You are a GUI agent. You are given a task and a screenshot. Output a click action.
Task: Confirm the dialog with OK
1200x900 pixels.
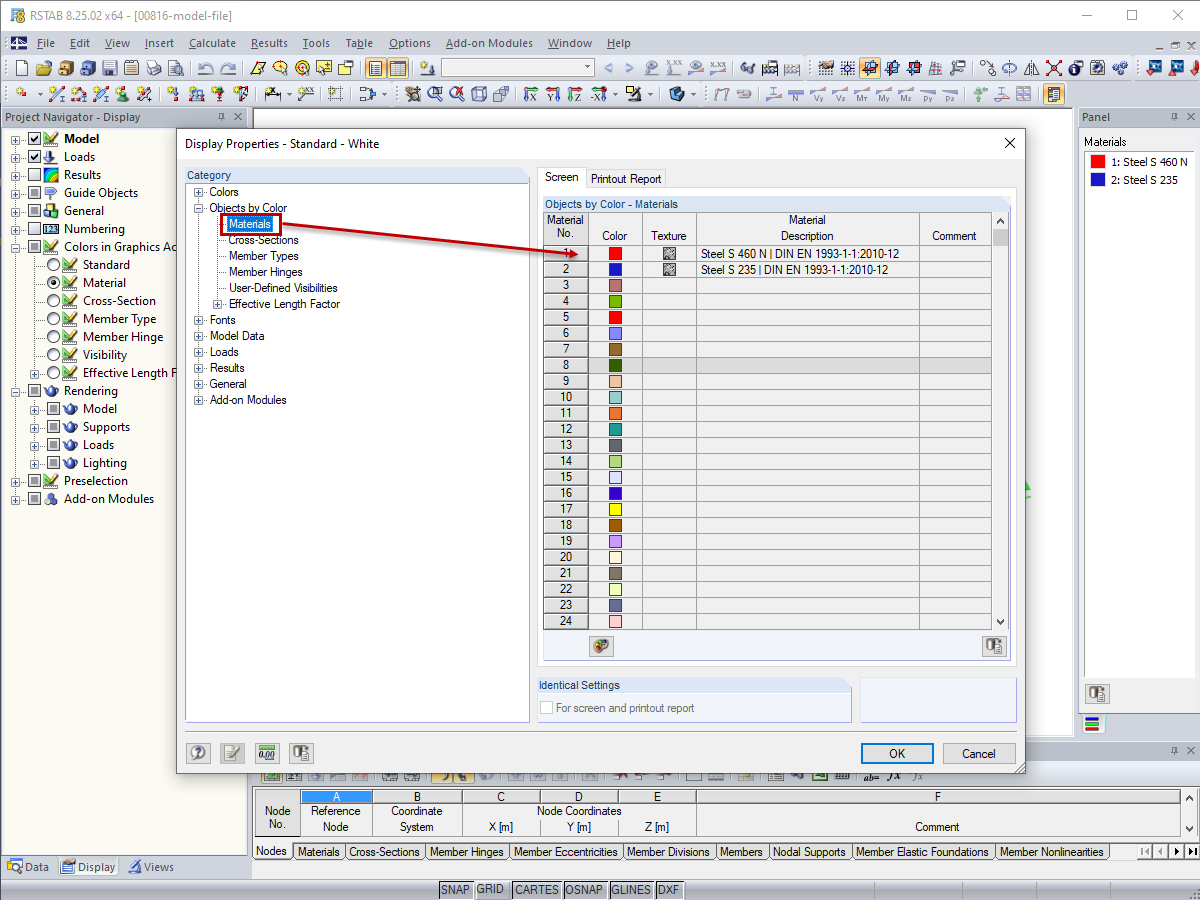pyautogui.click(x=896, y=753)
